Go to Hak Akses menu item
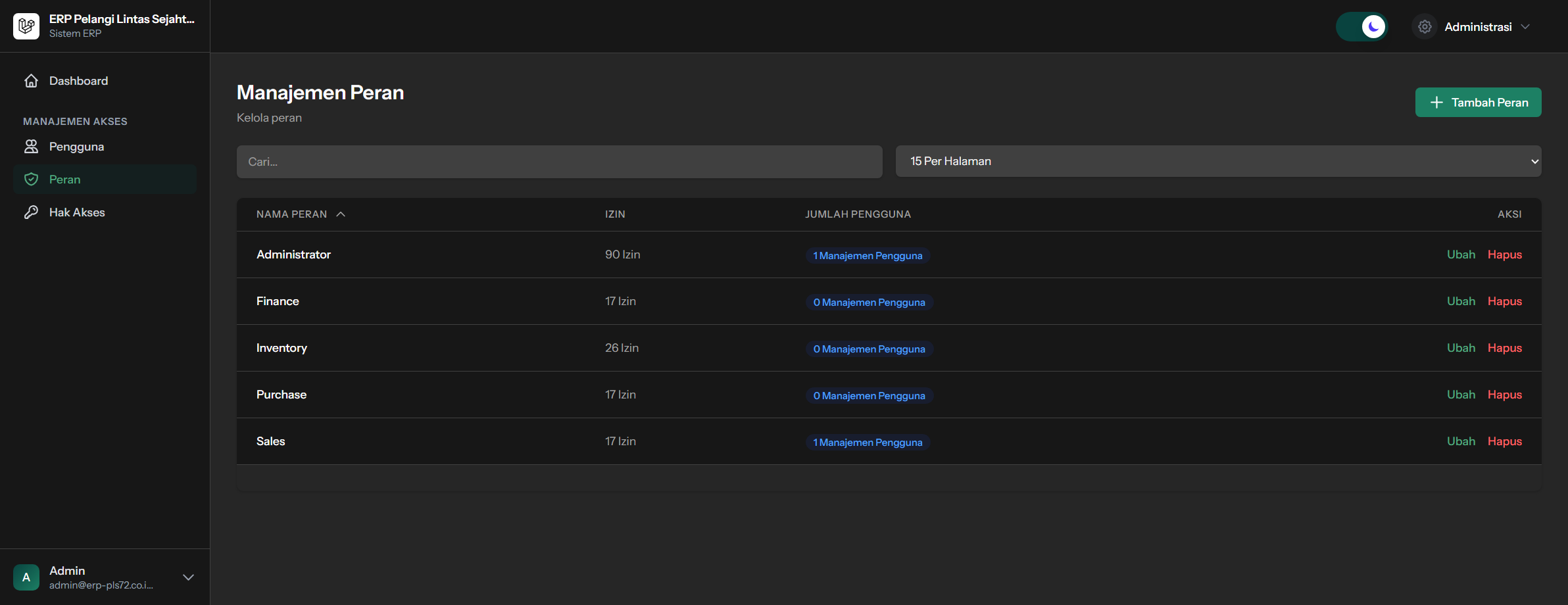Screen dimensions: 1568x605 [77, 212]
